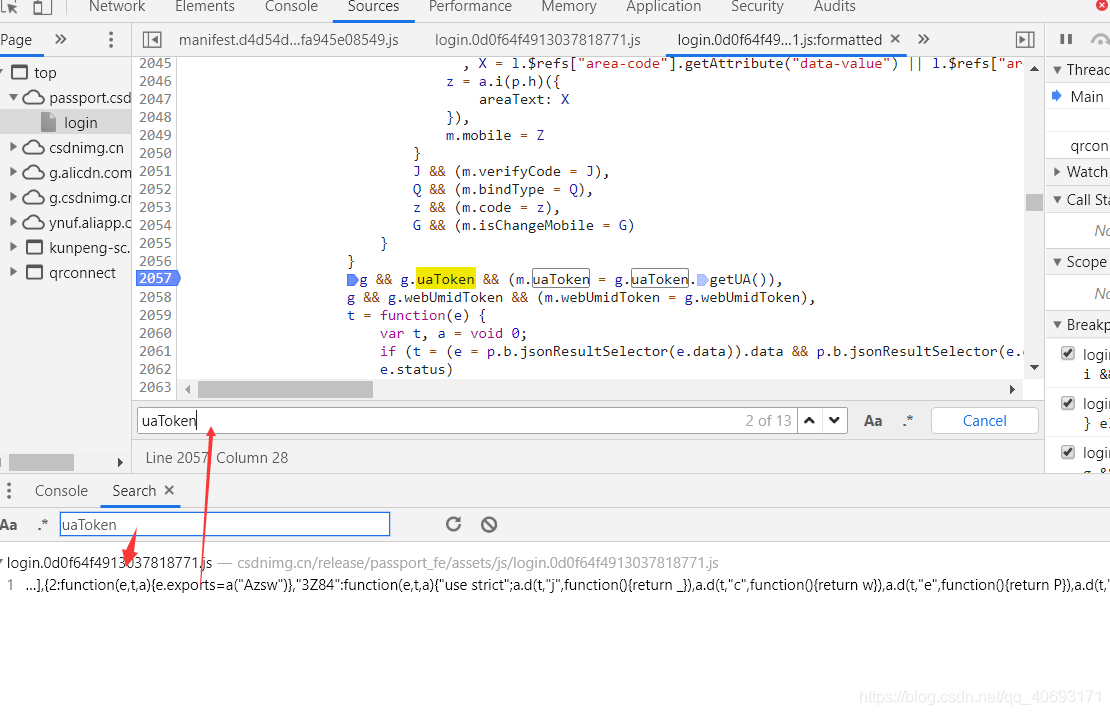This screenshot has width=1110, height=715.
Task: Expand the Watch section
Action: pyautogui.click(x=1058, y=172)
